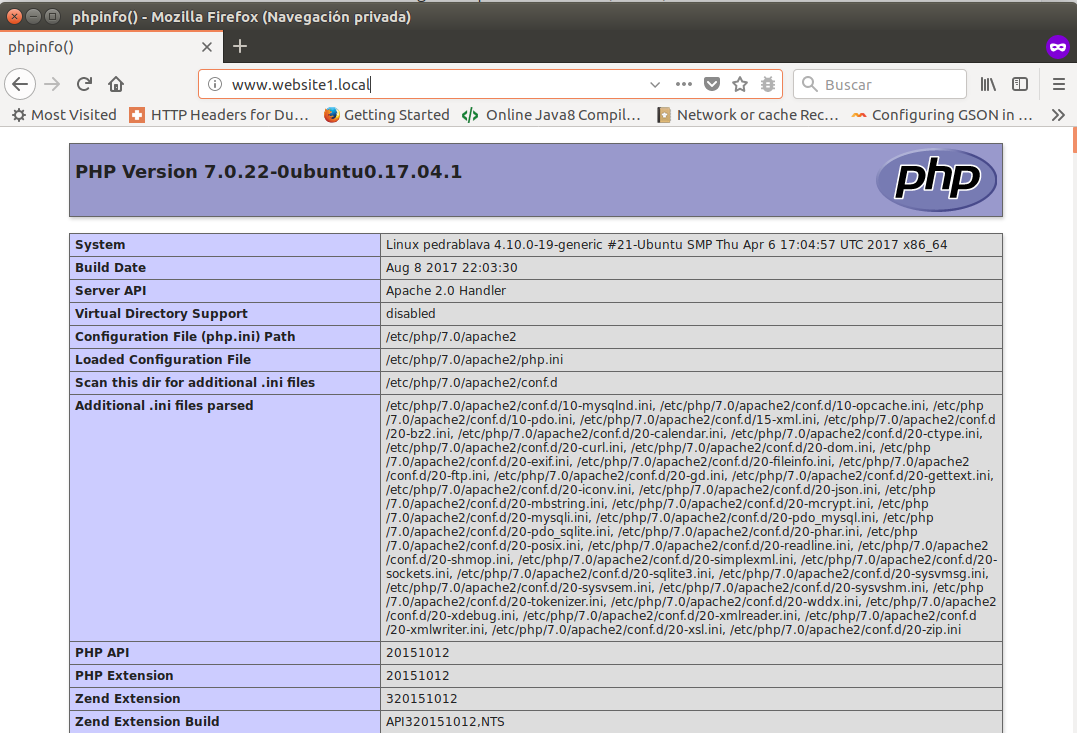Screen dimensions: 1077x733
Task: Open the Firefox hamburger menu
Action: coord(1059,84)
